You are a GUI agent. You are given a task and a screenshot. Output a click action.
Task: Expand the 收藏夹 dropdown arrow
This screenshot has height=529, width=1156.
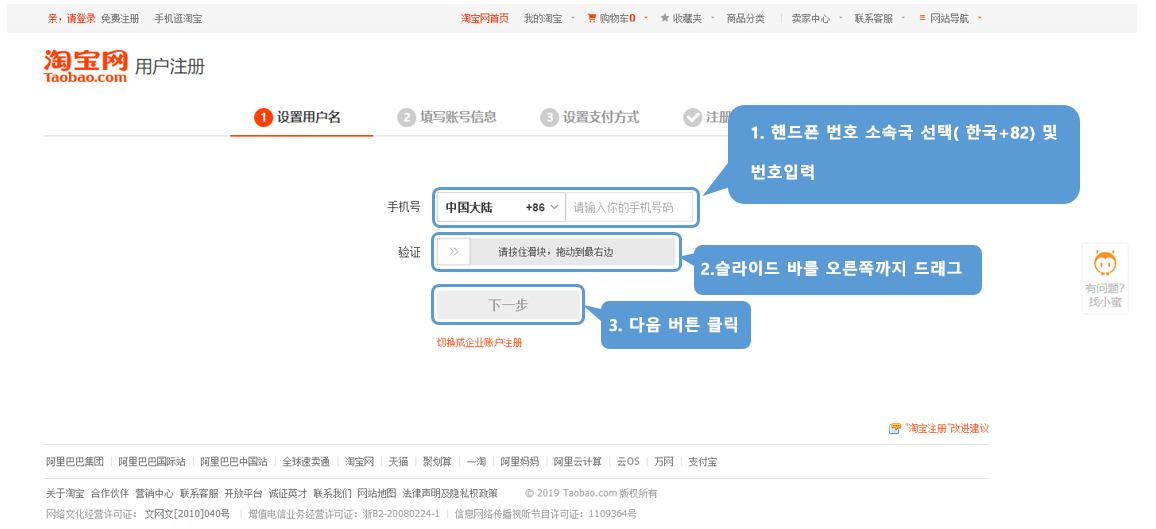pyautogui.click(x=712, y=18)
